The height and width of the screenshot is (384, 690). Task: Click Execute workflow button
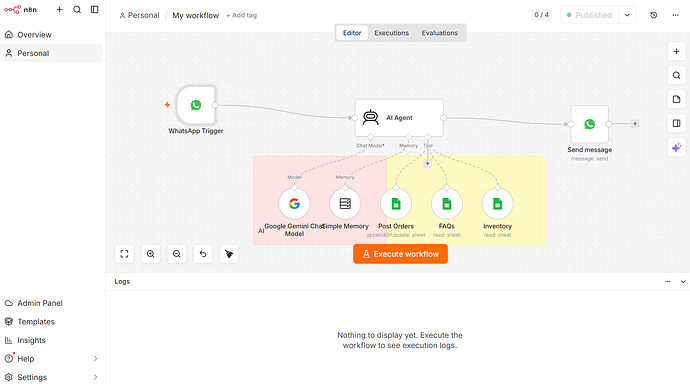[x=400, y=254]
